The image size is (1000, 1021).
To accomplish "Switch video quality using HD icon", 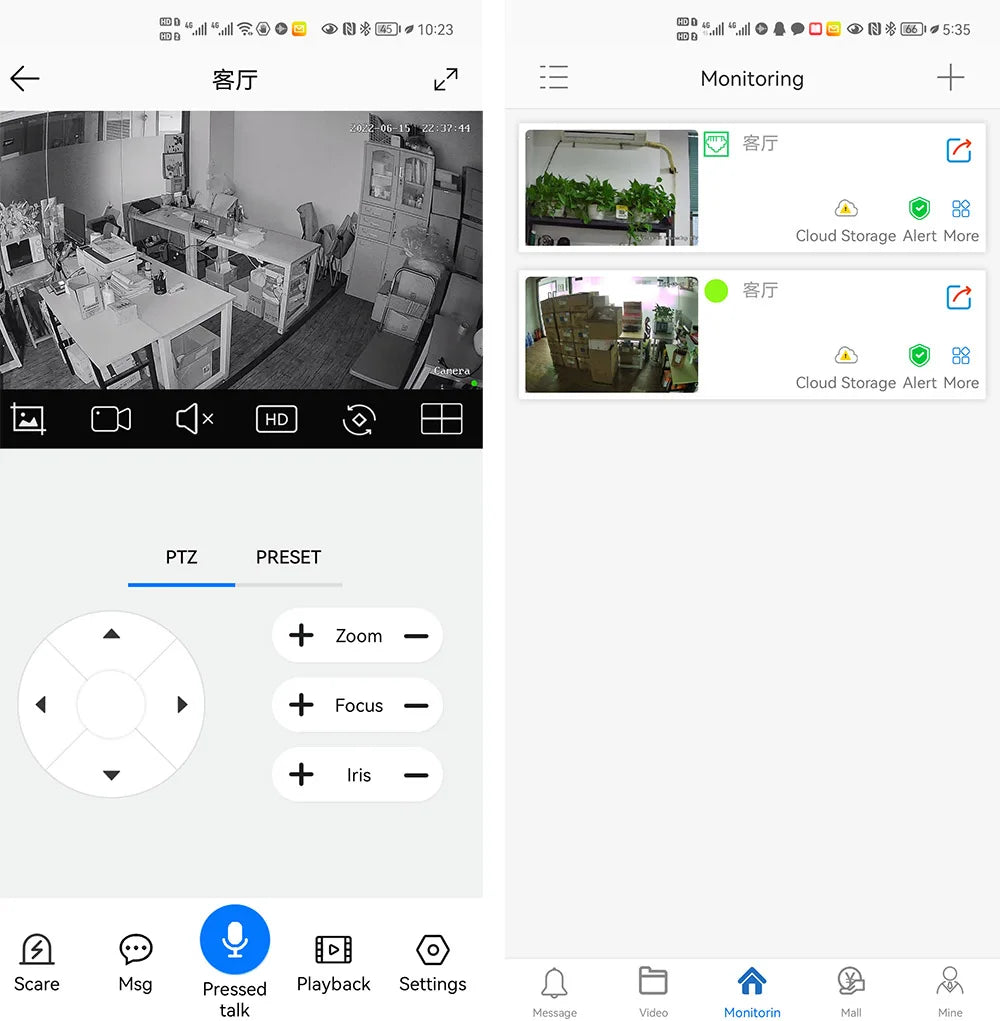I will tap(276, 419).
